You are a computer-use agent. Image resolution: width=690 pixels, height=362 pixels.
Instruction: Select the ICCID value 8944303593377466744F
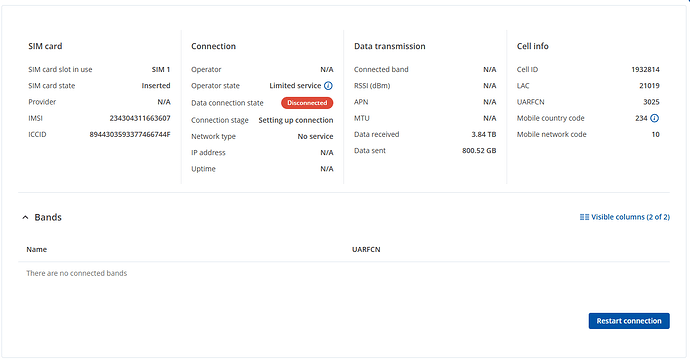coord(130,135)
